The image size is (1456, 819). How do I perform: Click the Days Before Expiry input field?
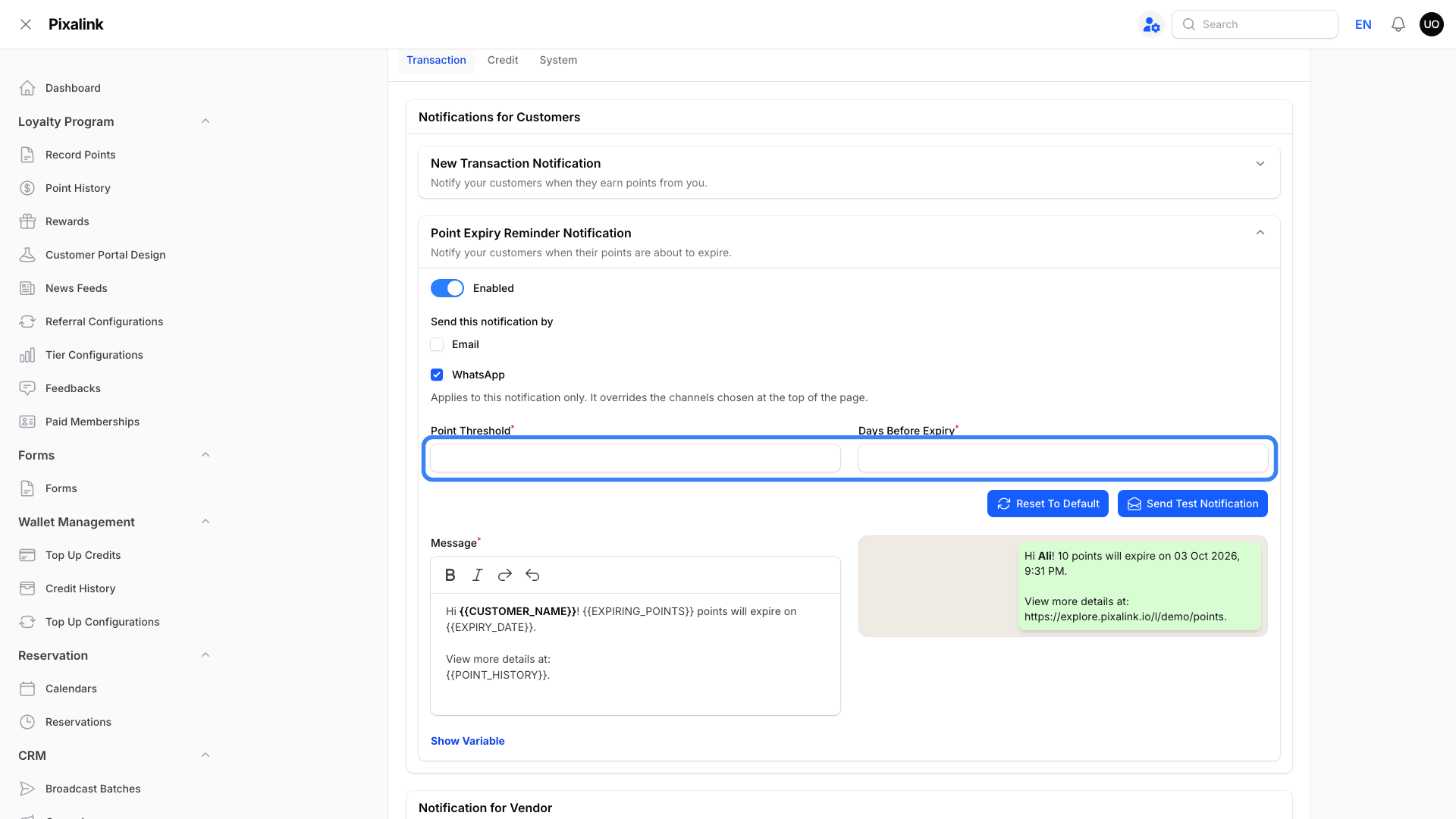pyautogui.click(x=1063, y=458)
